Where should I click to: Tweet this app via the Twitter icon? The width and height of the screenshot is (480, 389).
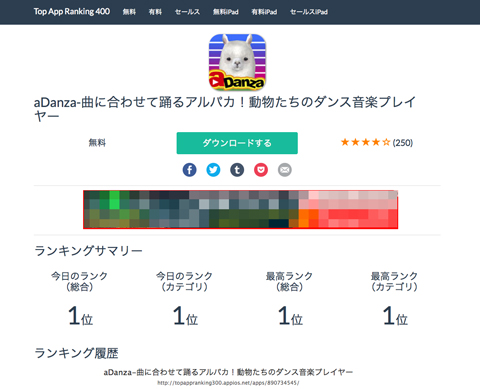[213, 170]
